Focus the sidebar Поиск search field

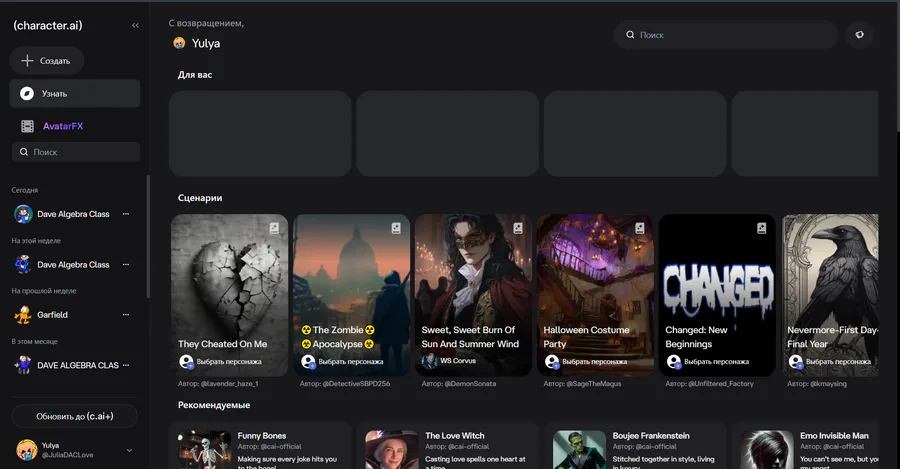(x=76, y=152)
